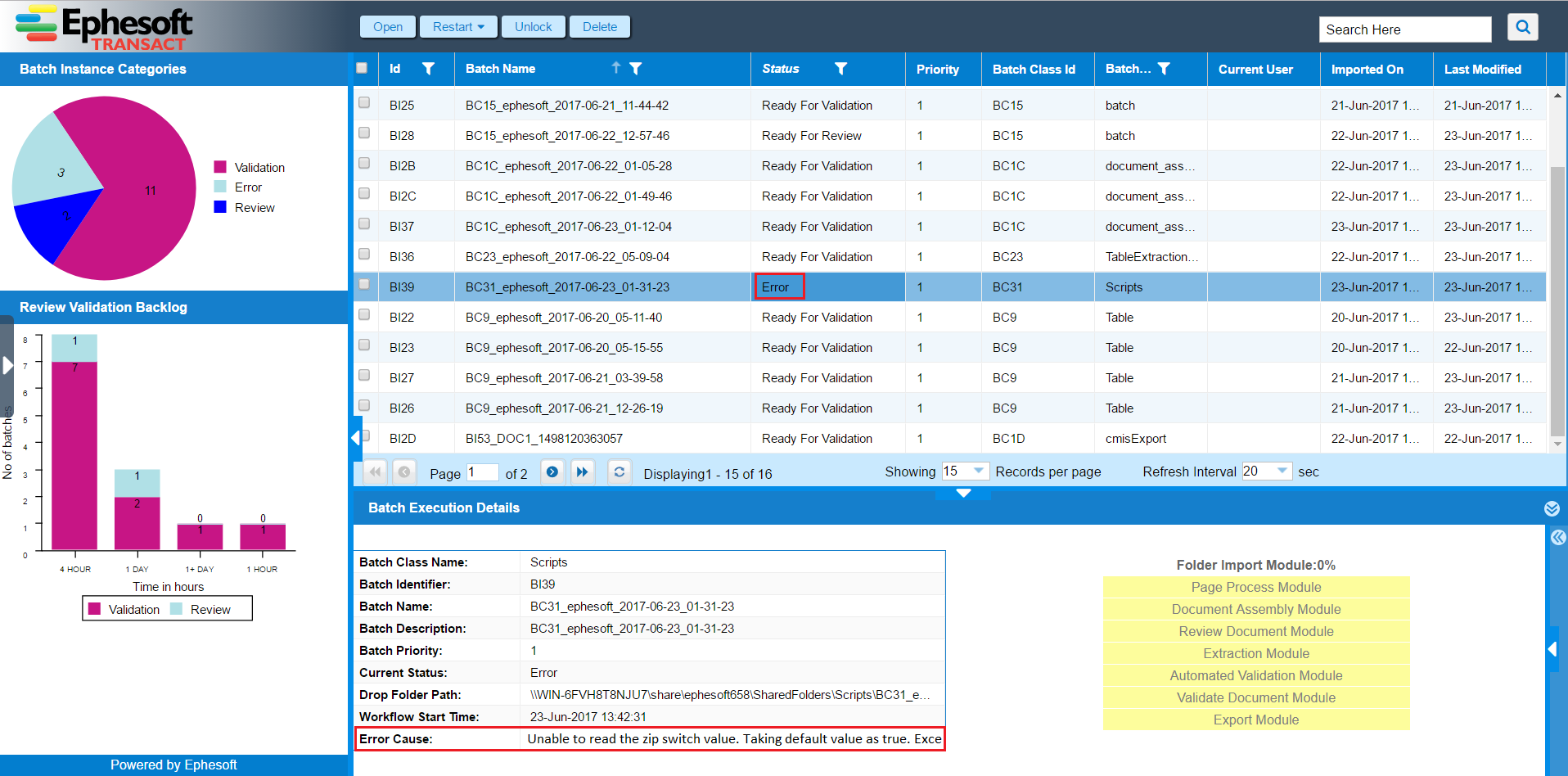Check the BI22 row checkbox
1568x776 pixels.
[x=364, y=314]
